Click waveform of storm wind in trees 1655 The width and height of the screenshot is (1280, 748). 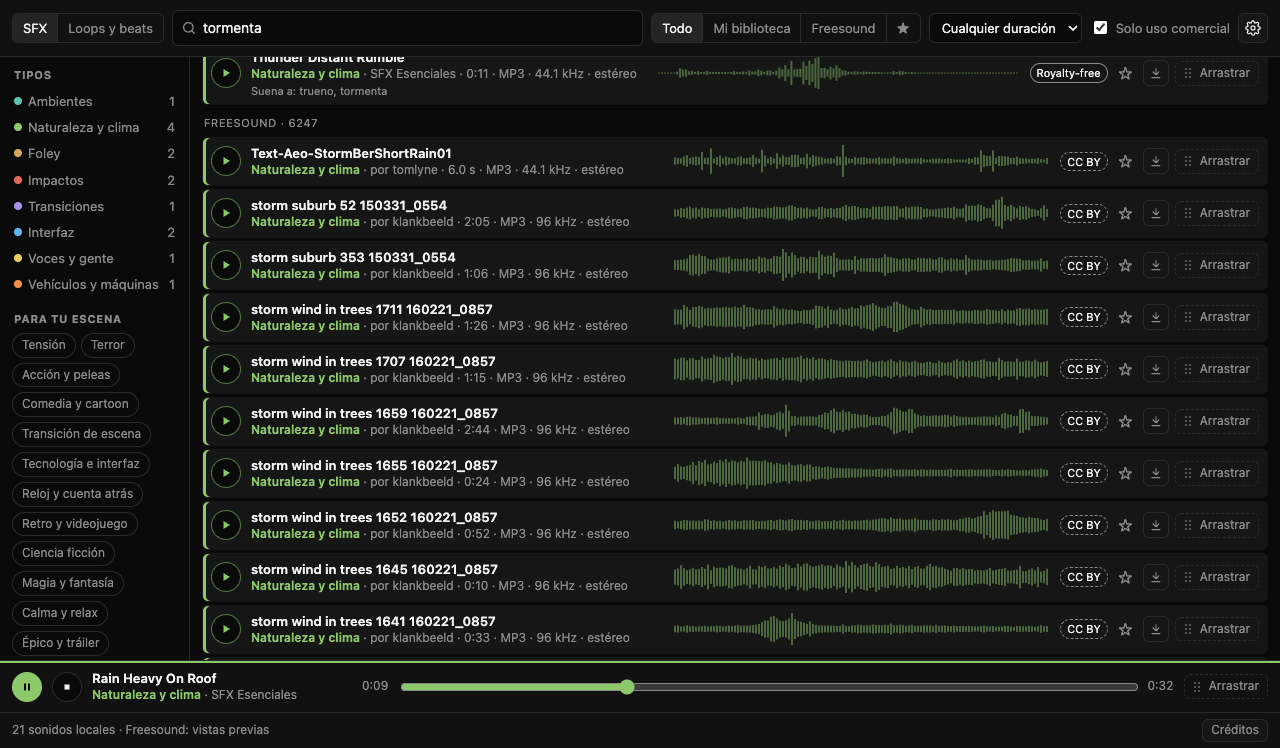[861, 473]
